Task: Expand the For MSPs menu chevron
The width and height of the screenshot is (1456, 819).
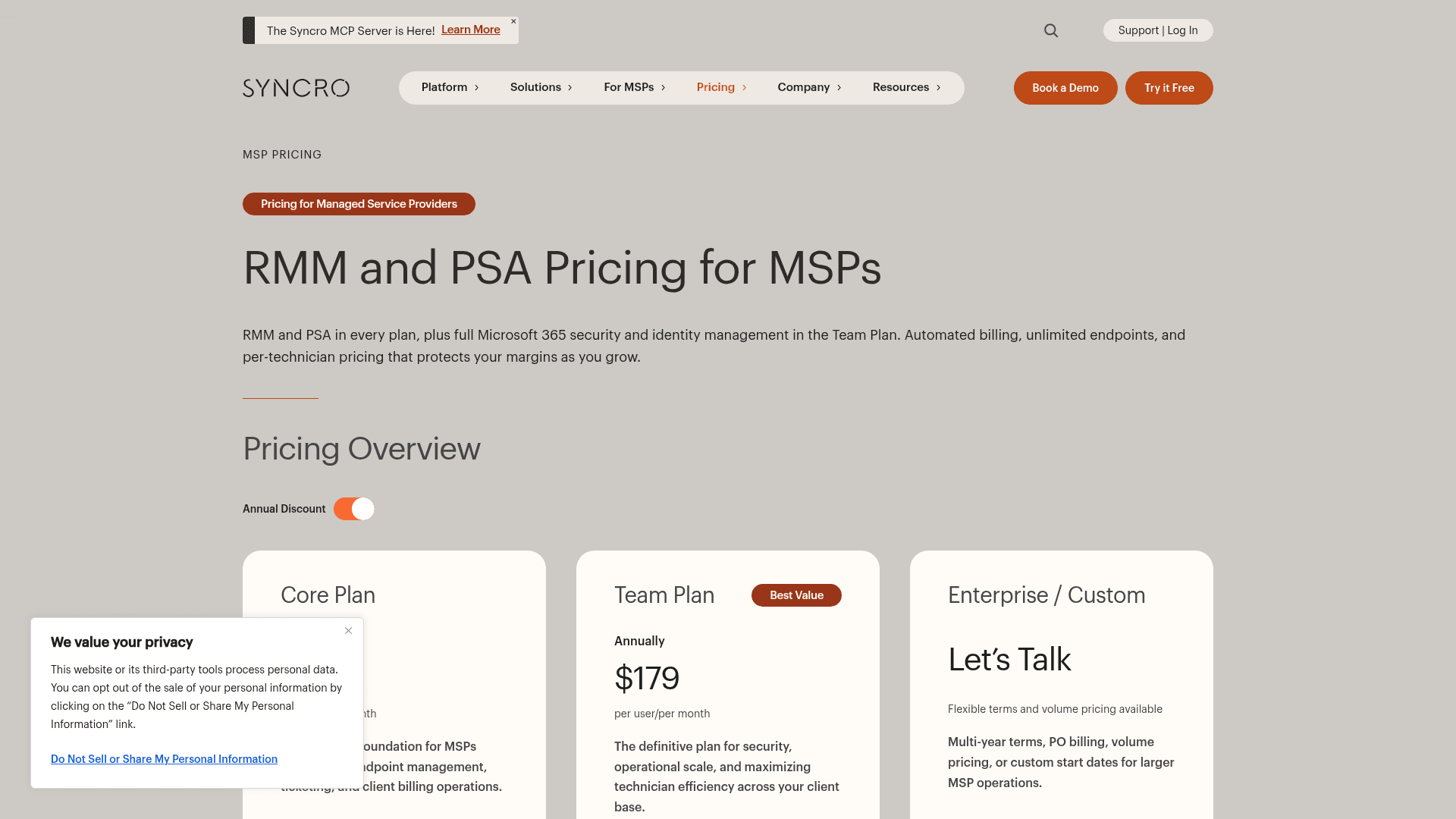Action: [x=663, y=88]
